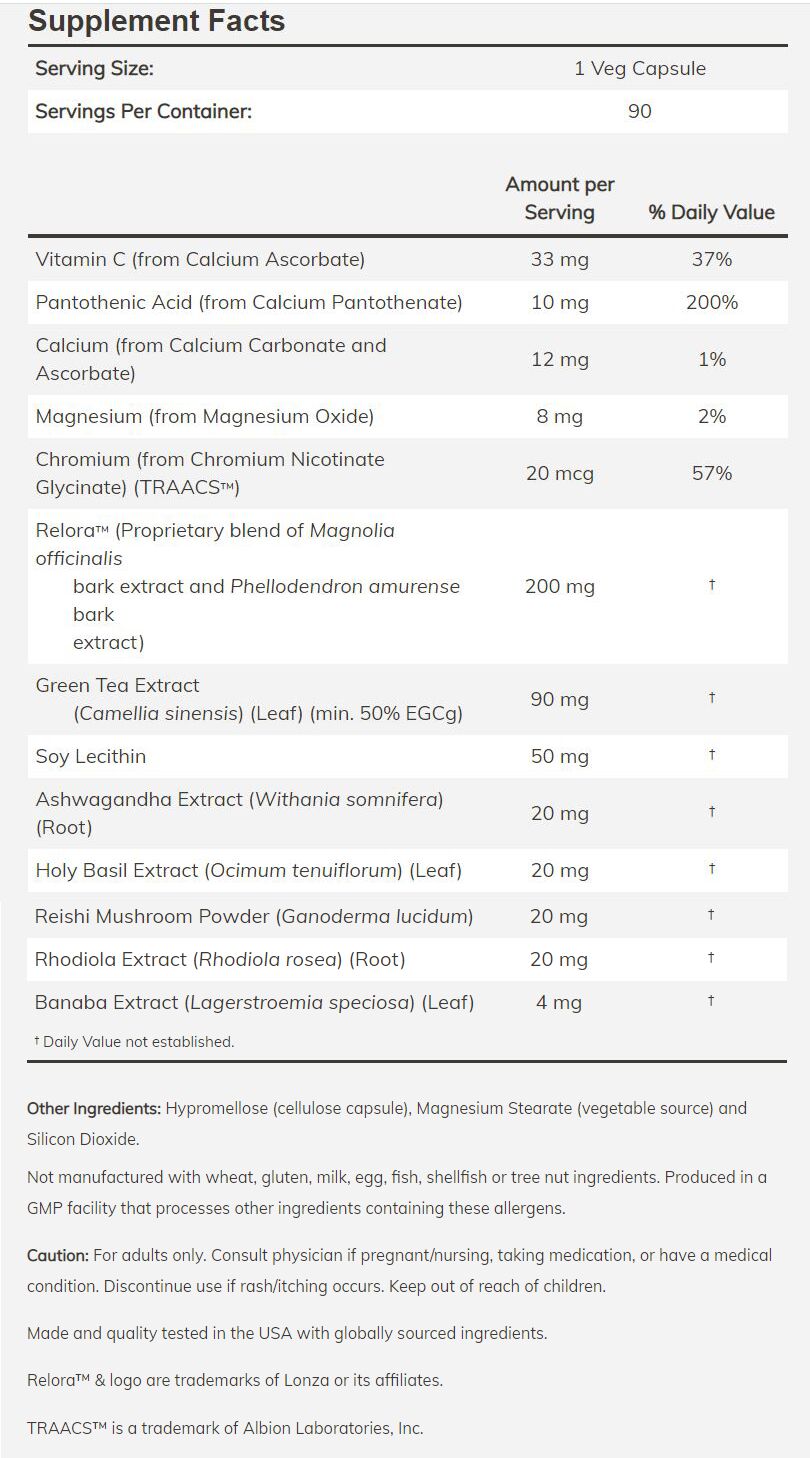Click the Supplement Facts heading
Viewport: 810px width, 1458px height.
(x=156, y=21)
